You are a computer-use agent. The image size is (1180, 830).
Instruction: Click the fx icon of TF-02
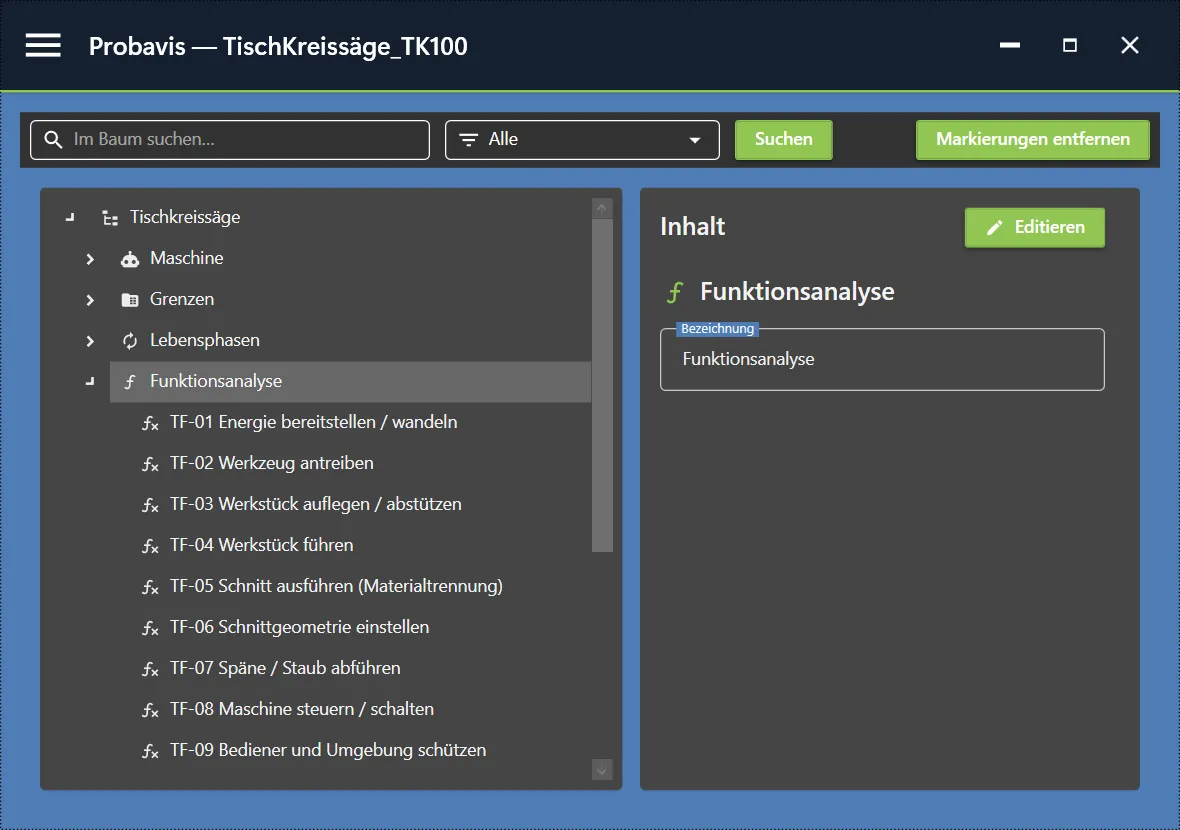[151, 464]
